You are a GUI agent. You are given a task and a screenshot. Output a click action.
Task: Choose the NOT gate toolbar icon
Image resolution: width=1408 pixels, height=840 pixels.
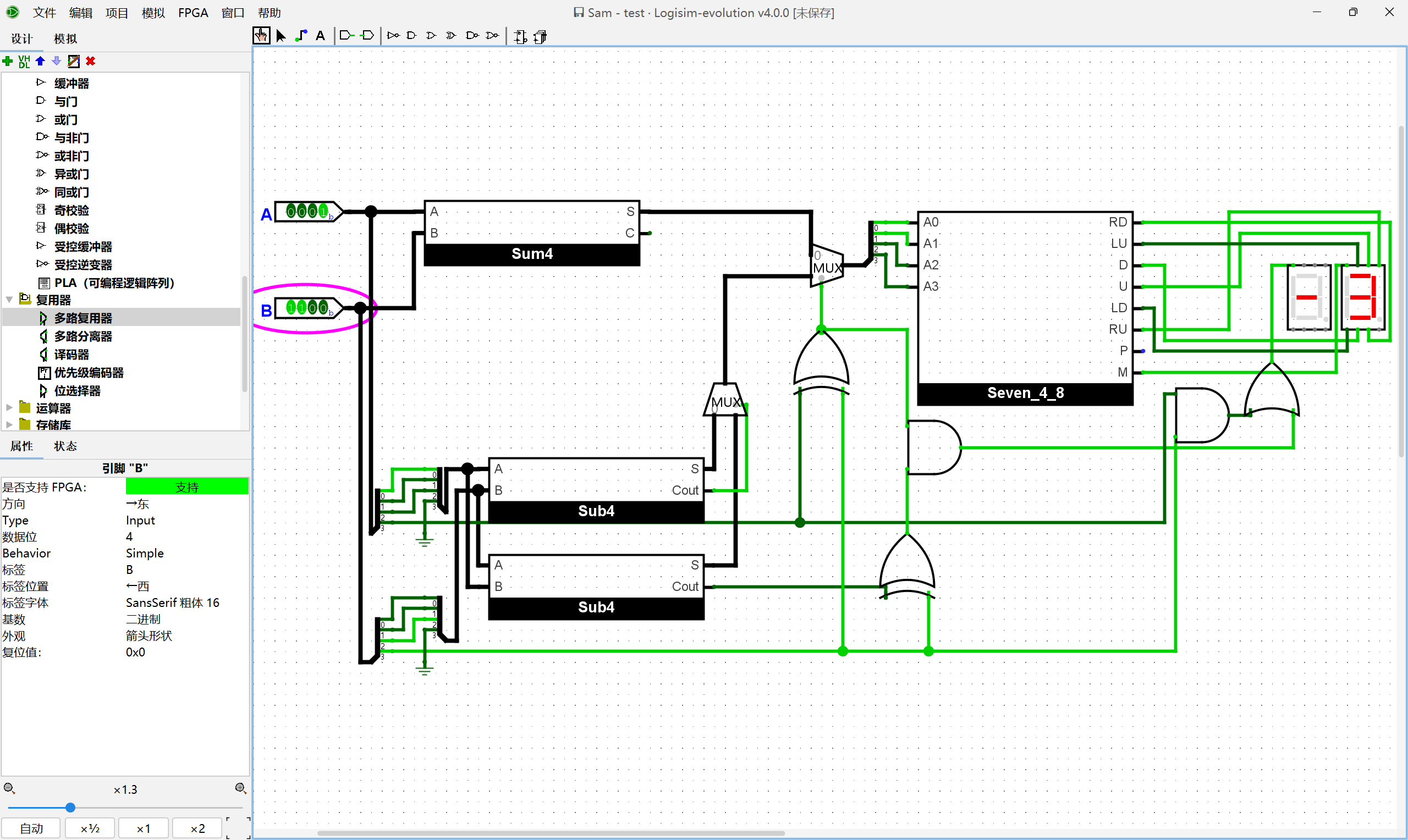(393, 36)
